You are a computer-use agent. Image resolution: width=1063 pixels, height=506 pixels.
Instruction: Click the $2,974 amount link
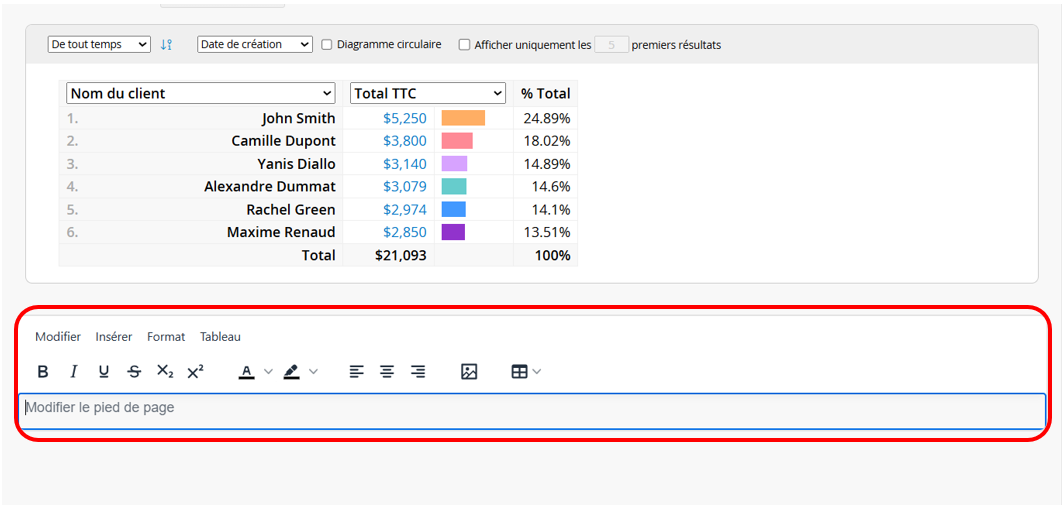coord(405,210)
